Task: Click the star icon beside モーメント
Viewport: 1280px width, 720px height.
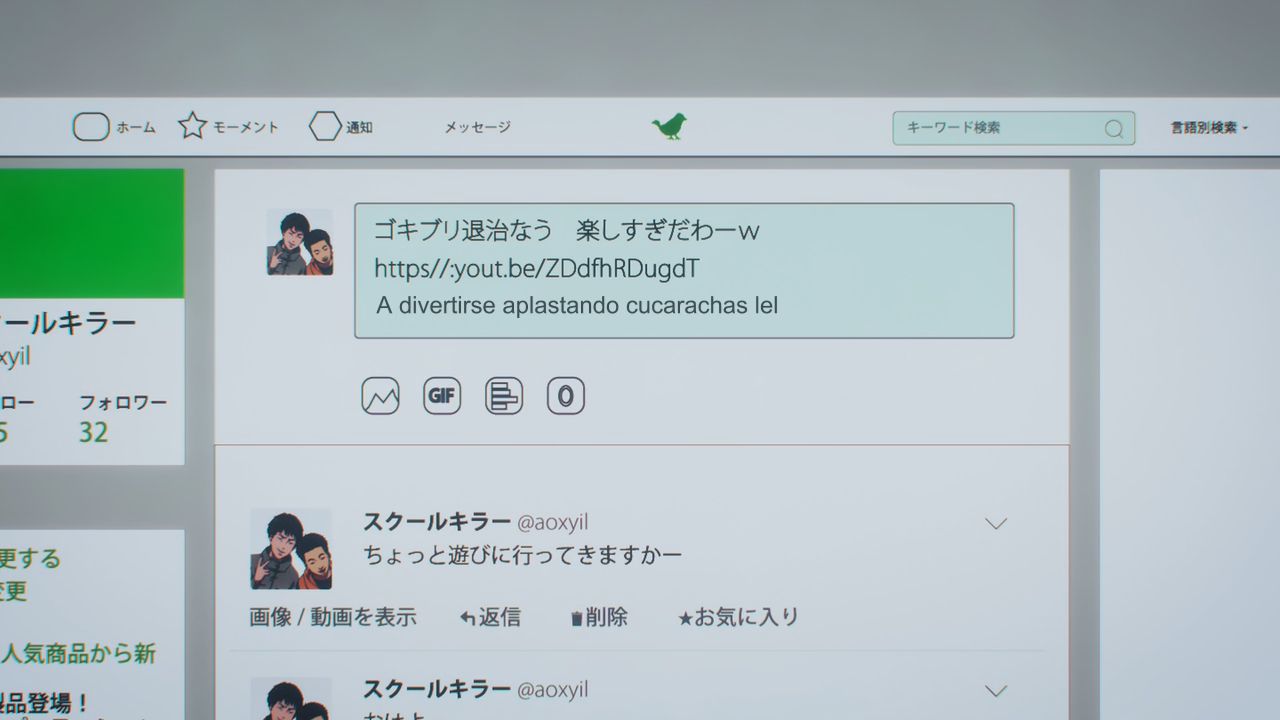Action: click(x=192, y=126)
